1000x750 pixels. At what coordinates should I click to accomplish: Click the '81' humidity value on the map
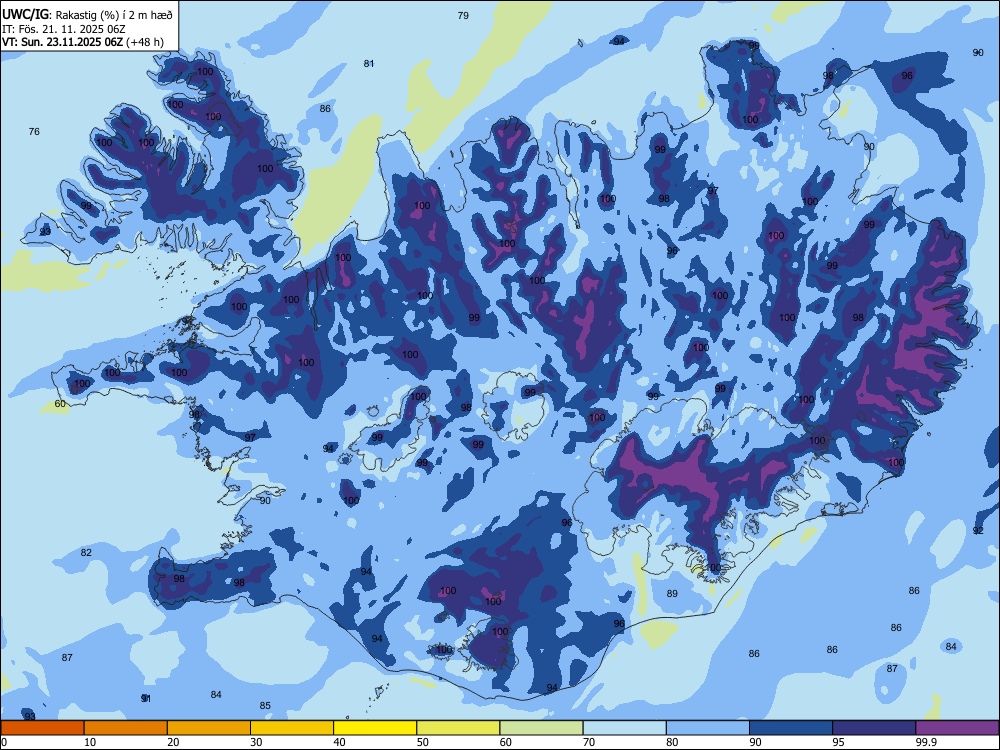369,63
